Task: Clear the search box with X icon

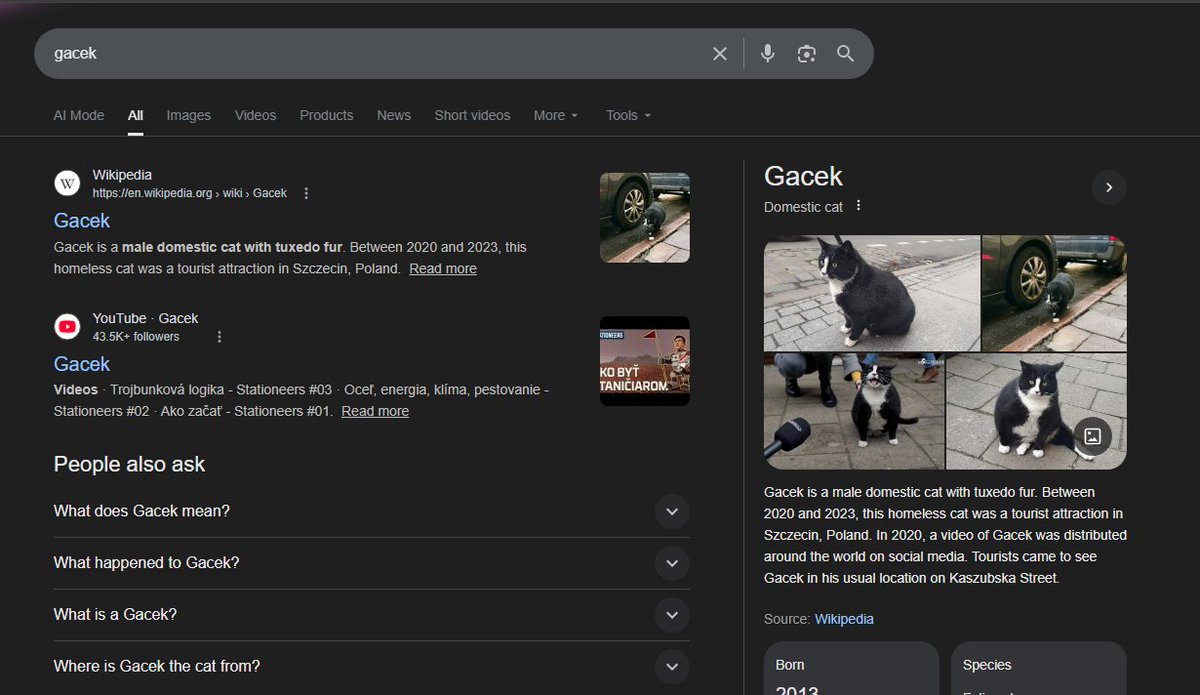Action: 719,54
